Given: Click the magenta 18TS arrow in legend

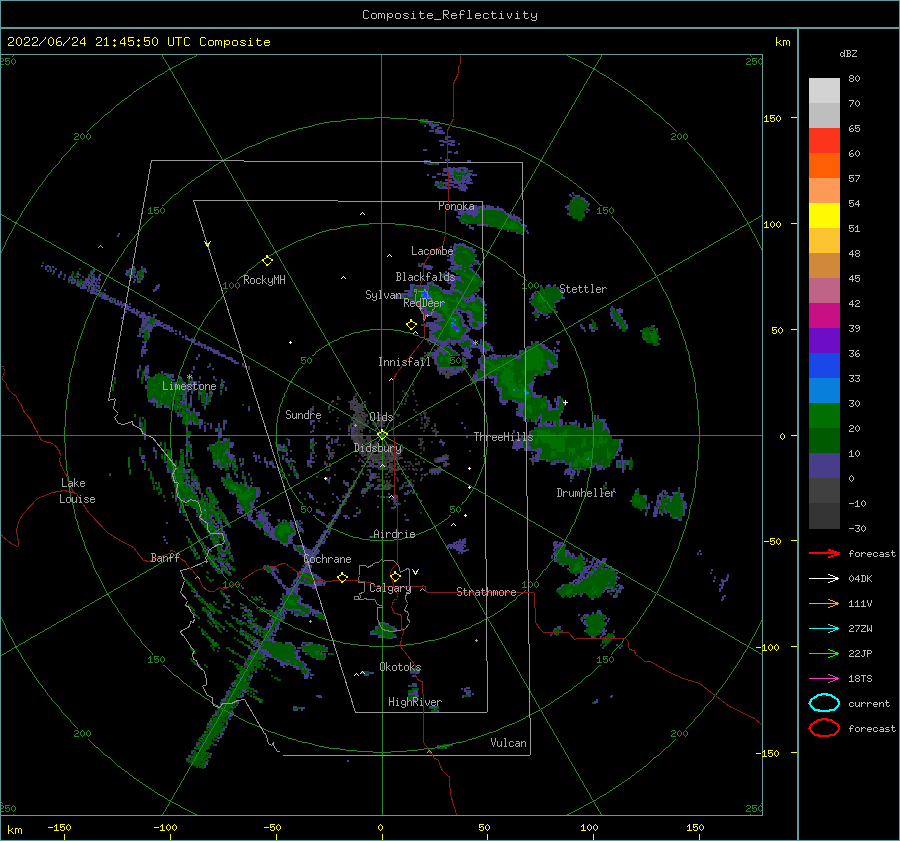Looking at the screenshot, I should click(x=824, y=679).
